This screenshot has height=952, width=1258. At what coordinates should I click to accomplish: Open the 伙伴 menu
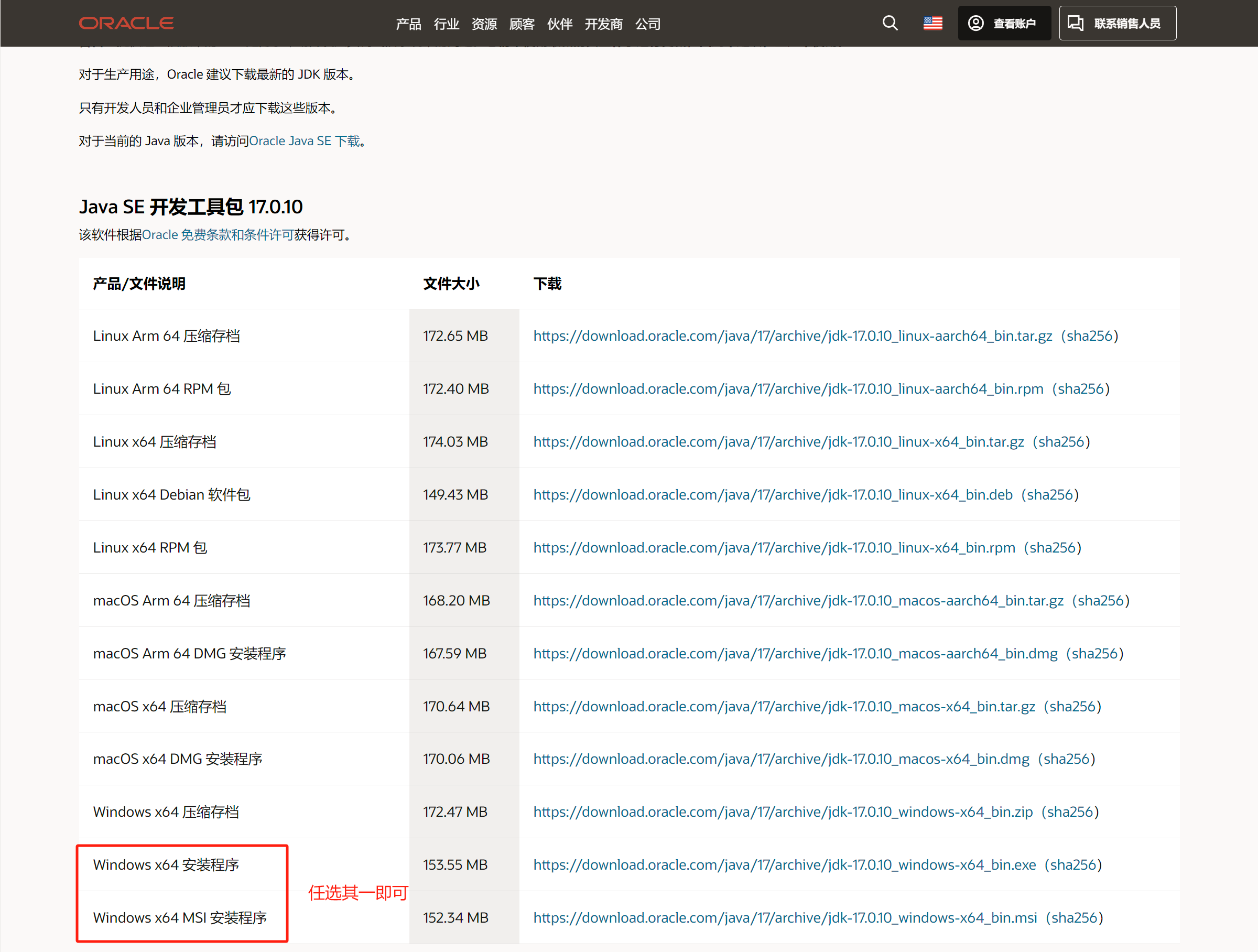point(560,24)
